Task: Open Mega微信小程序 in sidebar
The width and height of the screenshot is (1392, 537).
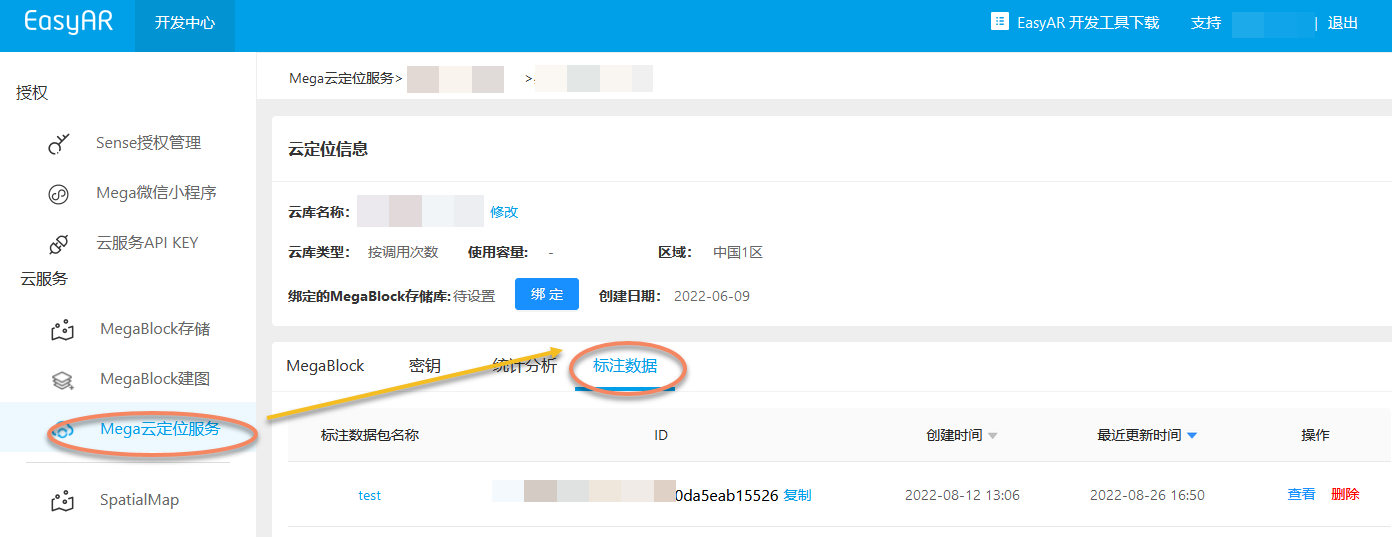Action: pos(156,193)
